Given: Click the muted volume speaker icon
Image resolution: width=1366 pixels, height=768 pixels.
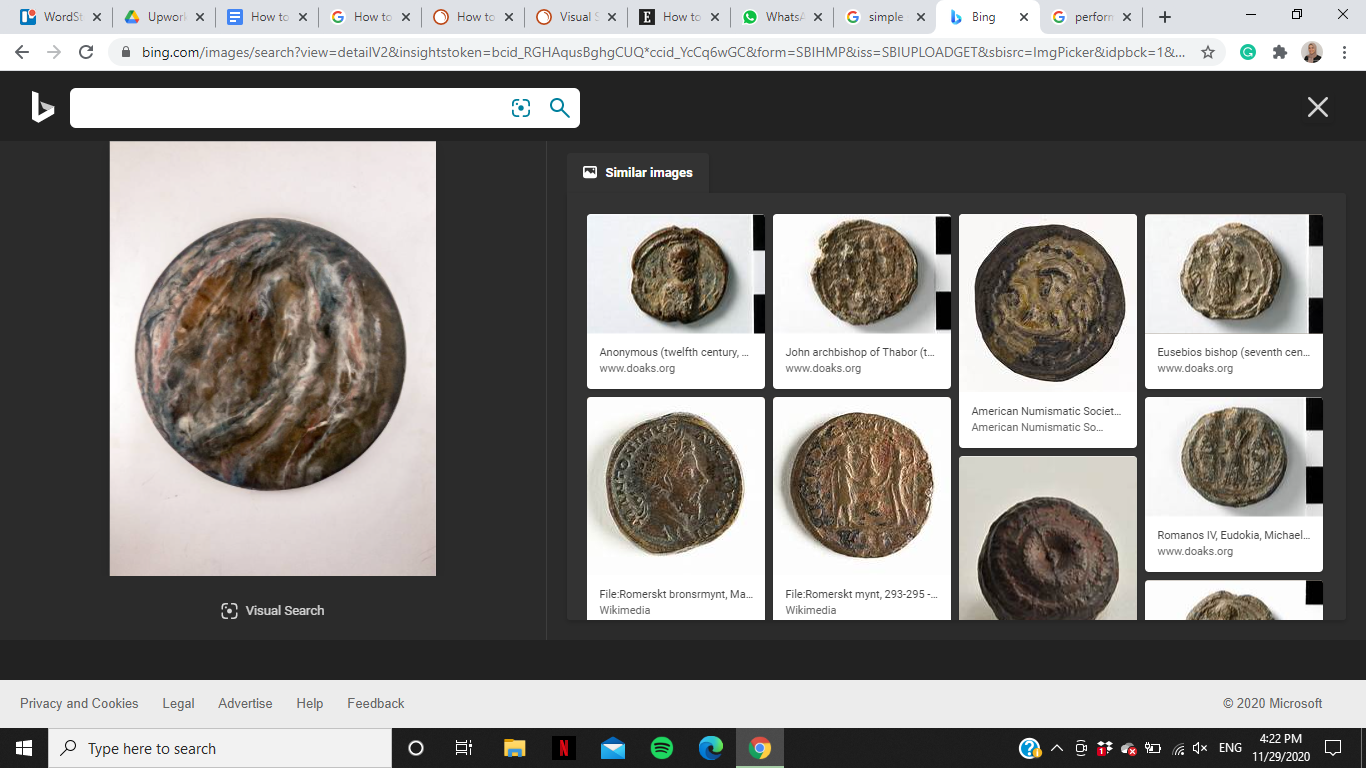Looking at the screenshot, I should pyautogui.click(x=1201, y=748).
